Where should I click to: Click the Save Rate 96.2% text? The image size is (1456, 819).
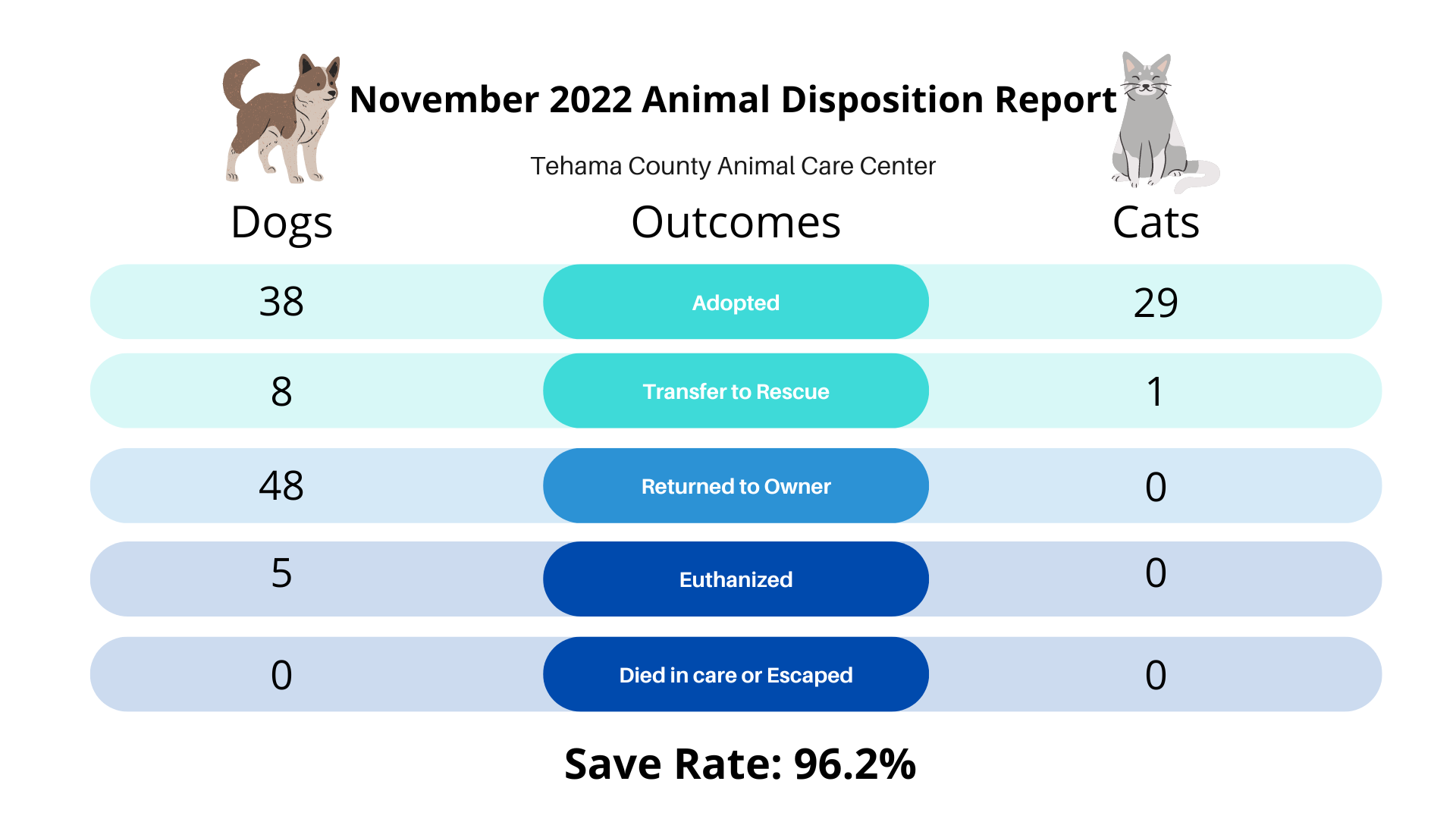tap(740, 764)
